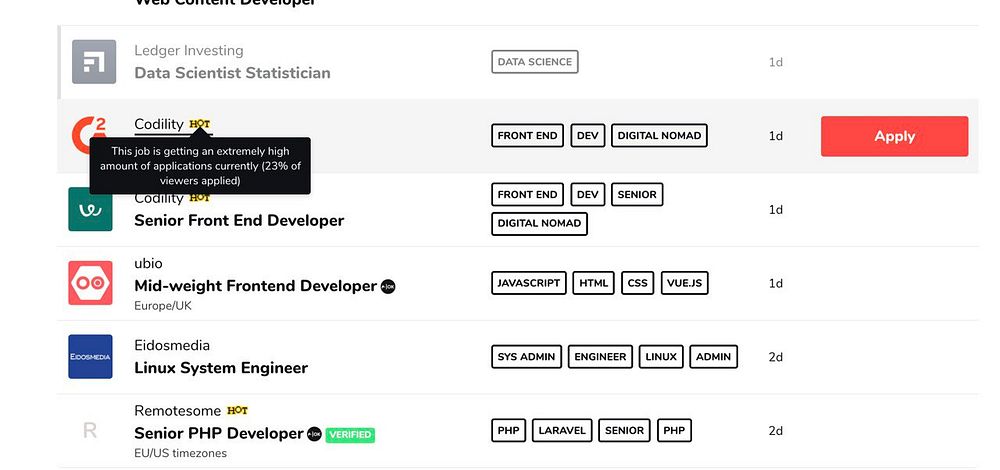Click the HOT badge next to Remotesome
This screenshot has height=470, width=1000.
click(237, 410)
